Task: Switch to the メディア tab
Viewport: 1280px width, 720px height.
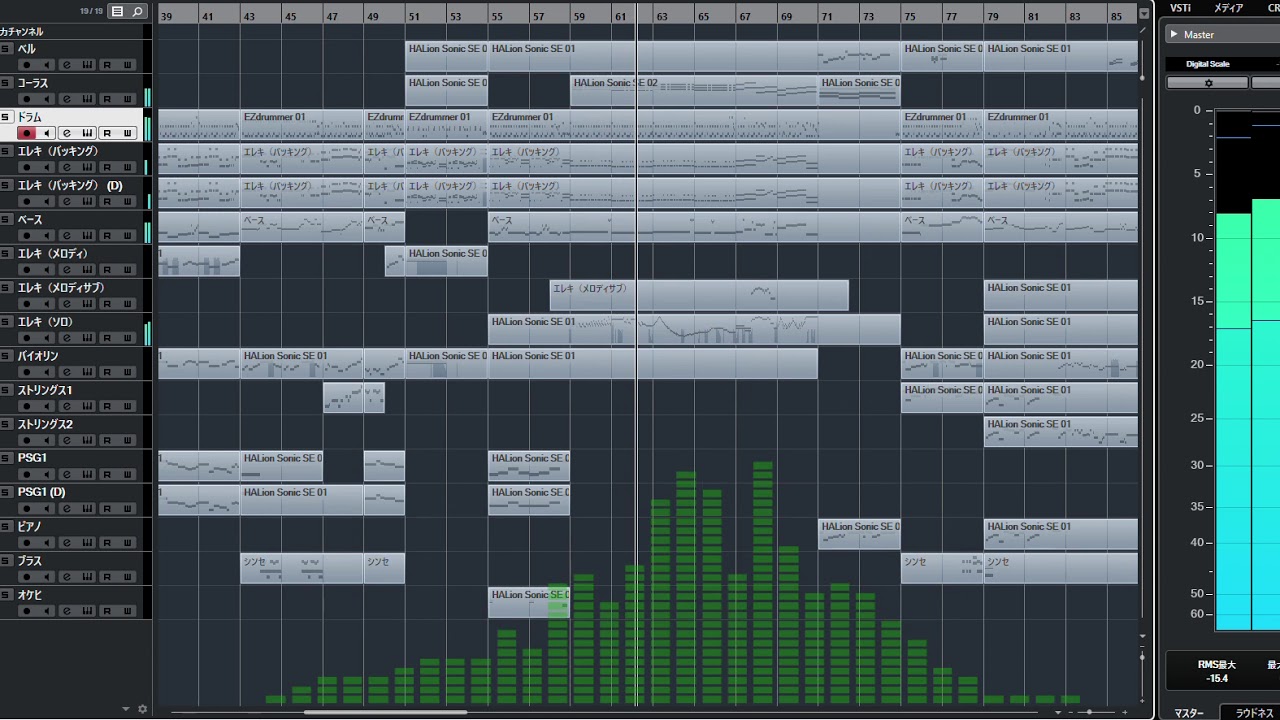Action: click(x=1228, y=8)
